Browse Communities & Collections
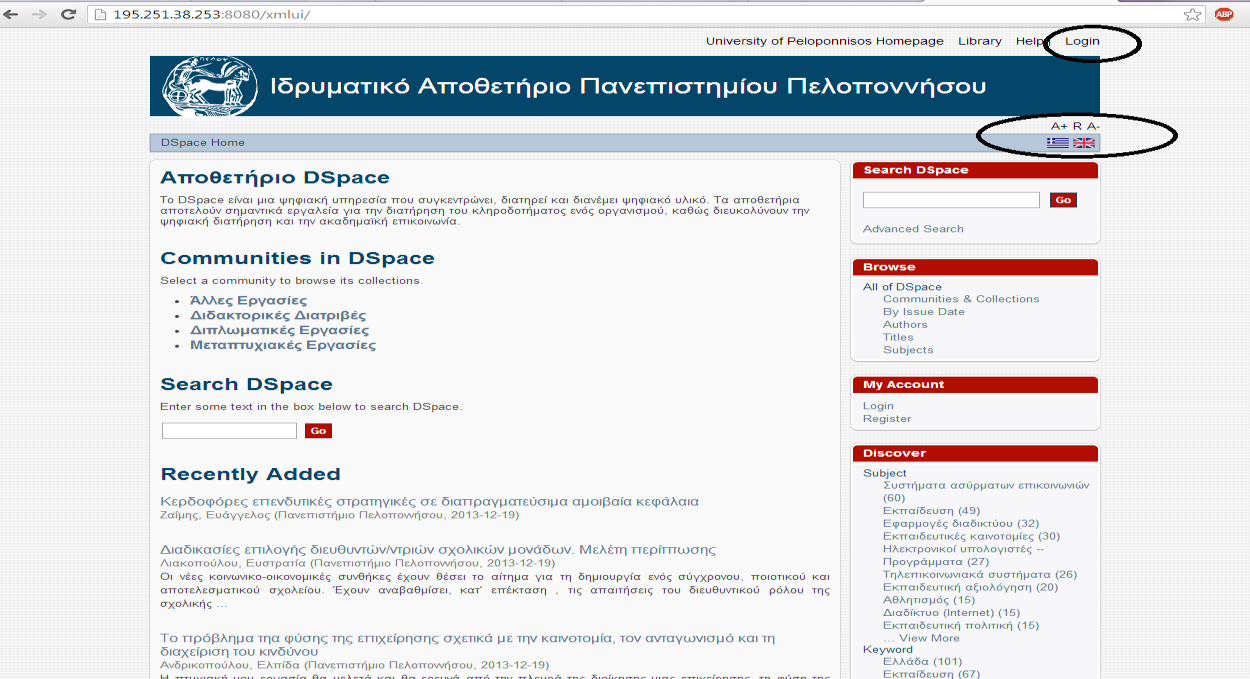The image size is (1250, 679). [x=961, y=299]
